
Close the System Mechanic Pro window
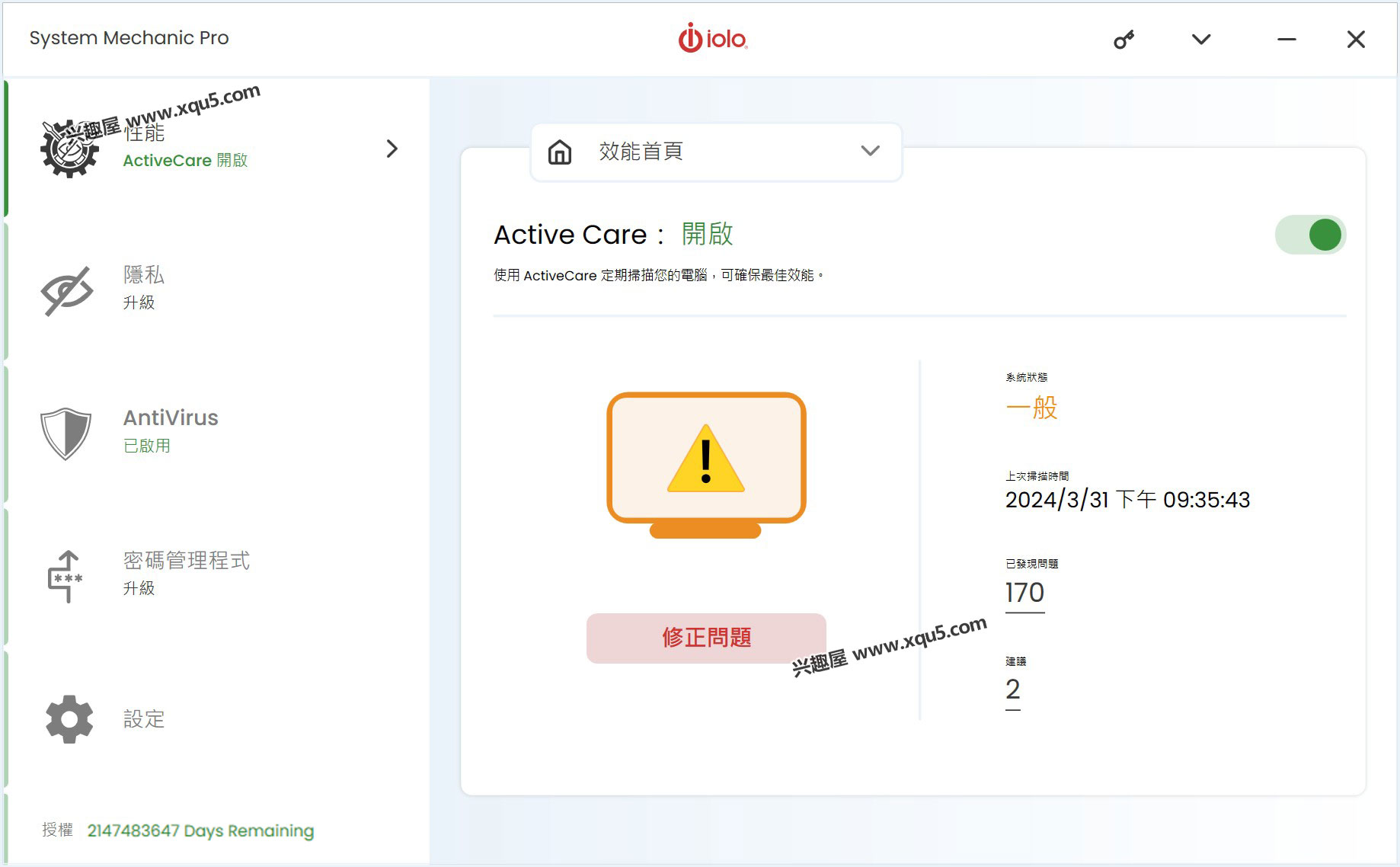(x=1356, y=40)
